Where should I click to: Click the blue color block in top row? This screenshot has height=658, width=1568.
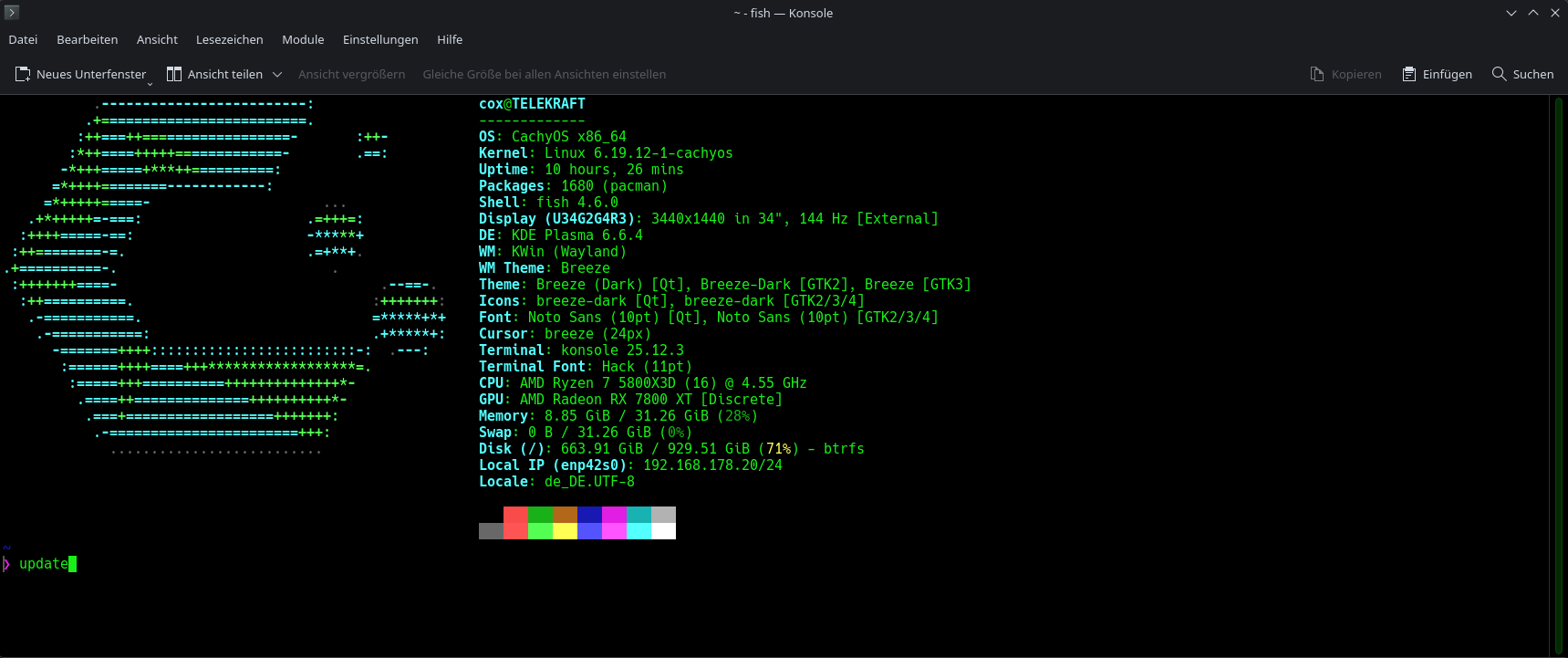589,515
